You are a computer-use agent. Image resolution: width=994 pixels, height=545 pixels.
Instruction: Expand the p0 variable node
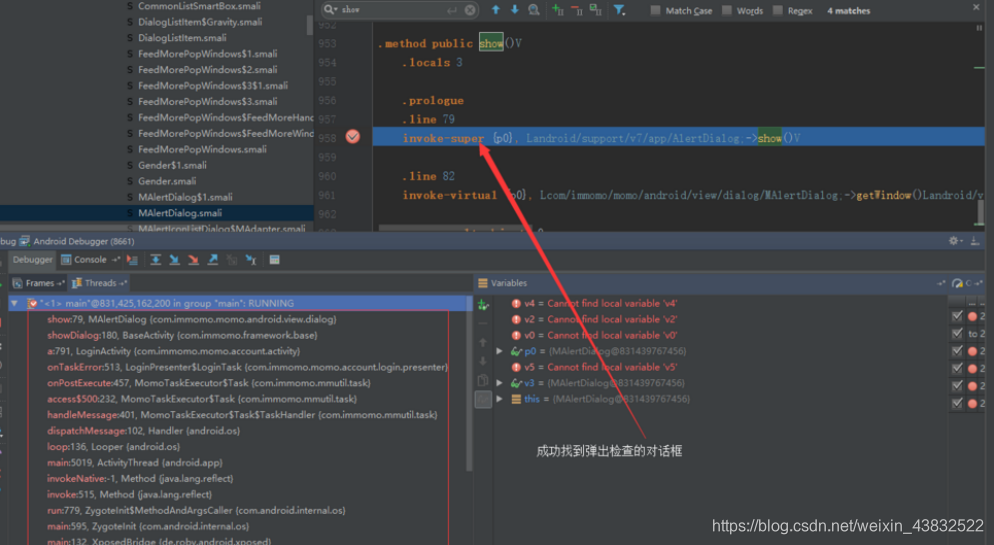click(500, 351)
